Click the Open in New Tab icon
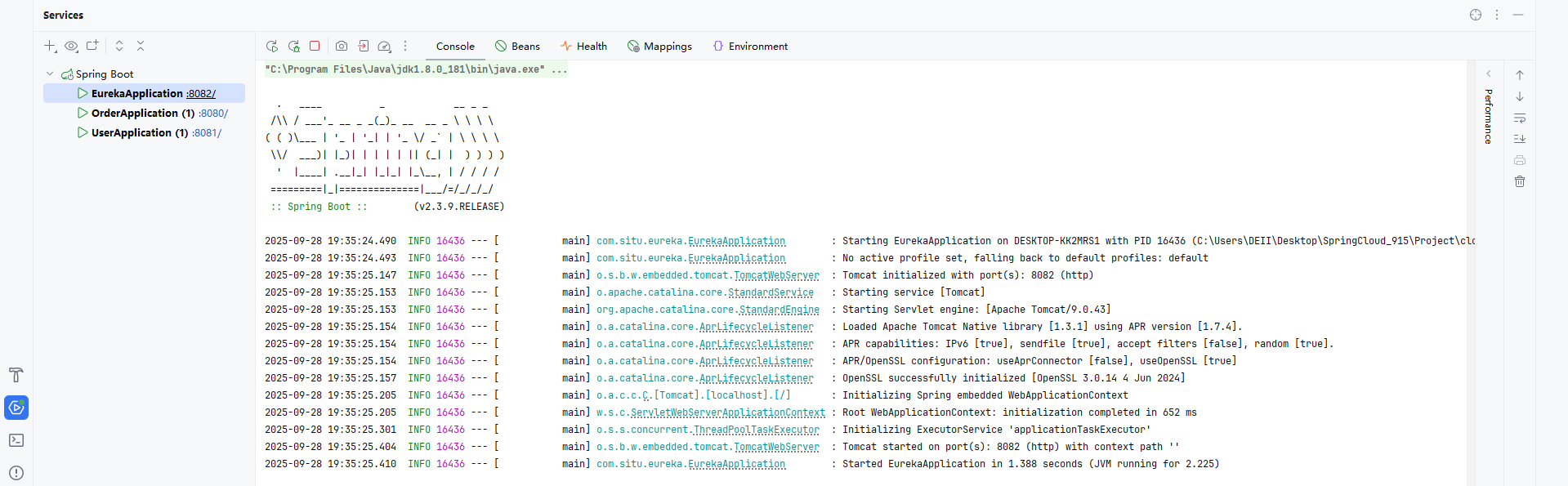Screen dimensions: 1568x486 pos(92,46)
